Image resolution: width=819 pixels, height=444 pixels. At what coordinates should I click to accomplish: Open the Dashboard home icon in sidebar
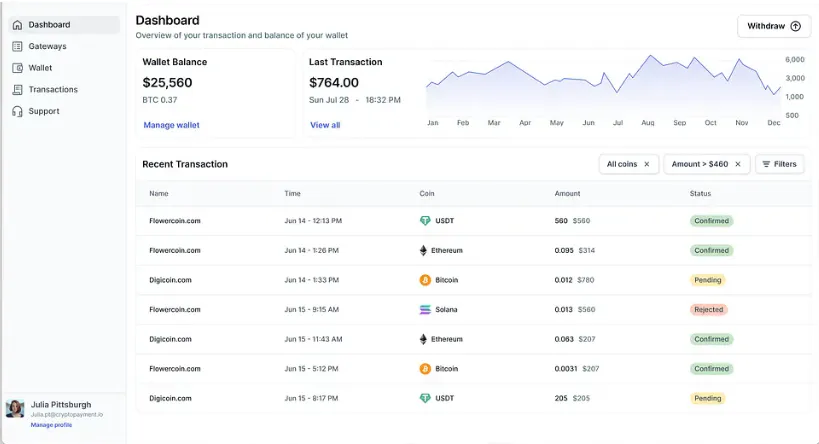[x=17, y=25]
